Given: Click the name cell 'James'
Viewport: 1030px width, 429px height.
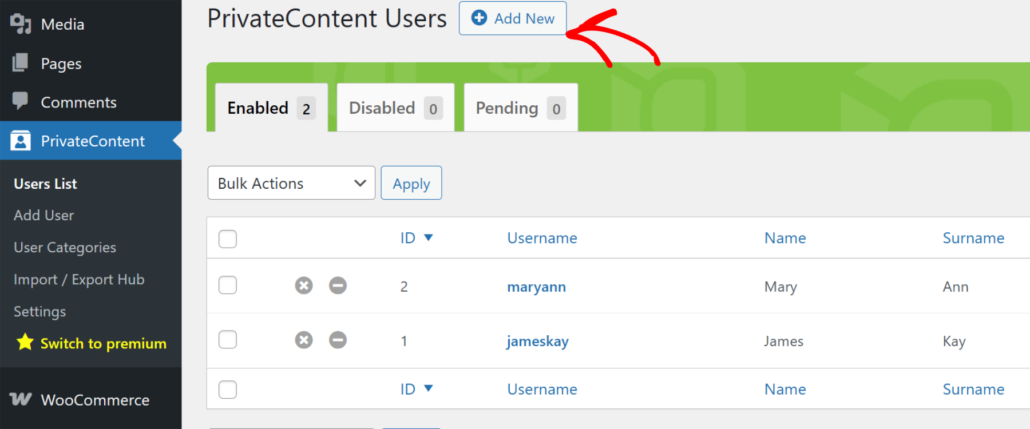Looking at the screenshot, I should tap(784, 342).
